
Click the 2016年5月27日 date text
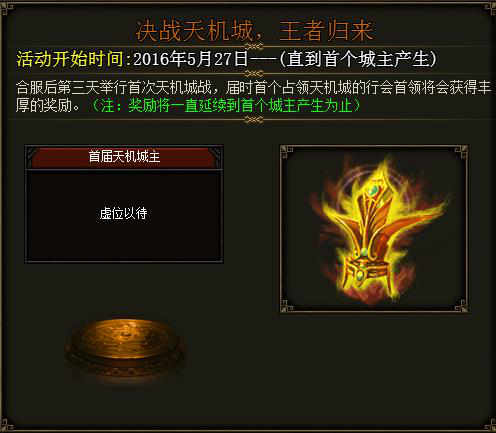click(190, 59)
